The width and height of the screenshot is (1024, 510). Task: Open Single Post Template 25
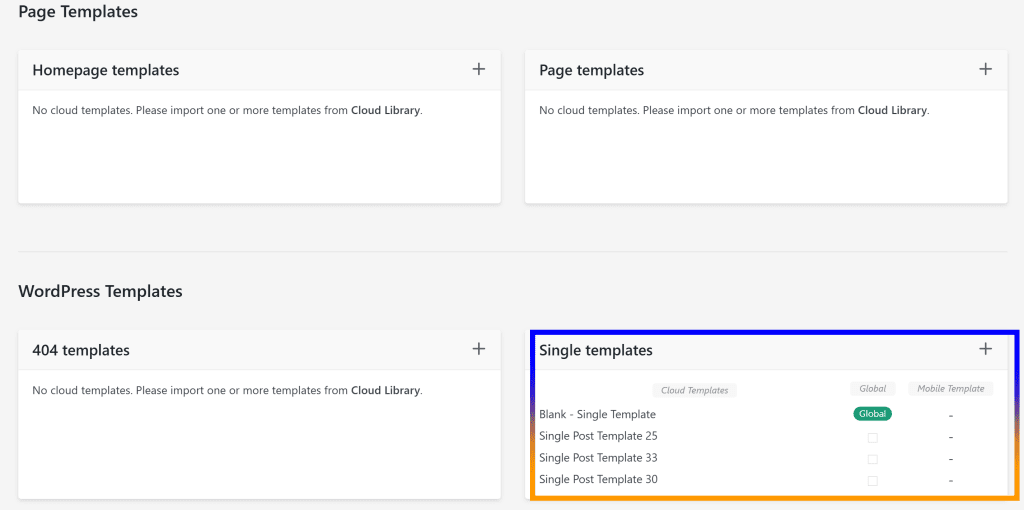coord(598,436)
